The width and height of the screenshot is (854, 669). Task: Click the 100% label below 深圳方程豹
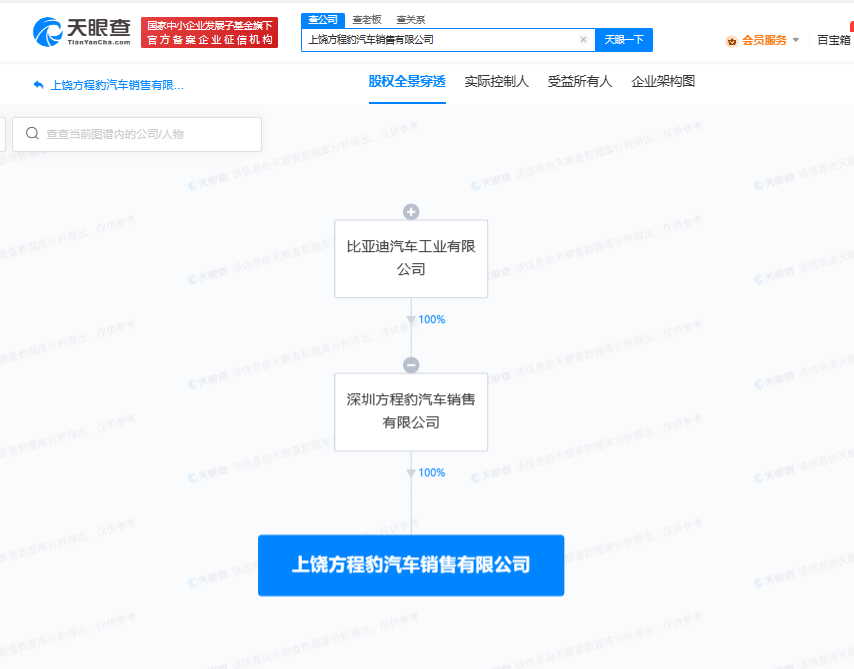[x=432, y=473]
